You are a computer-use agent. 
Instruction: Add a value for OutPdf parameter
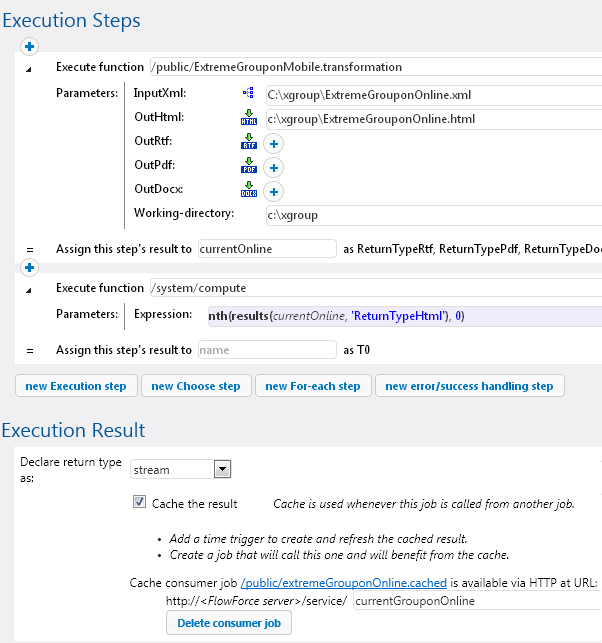[x=274, y=168]
